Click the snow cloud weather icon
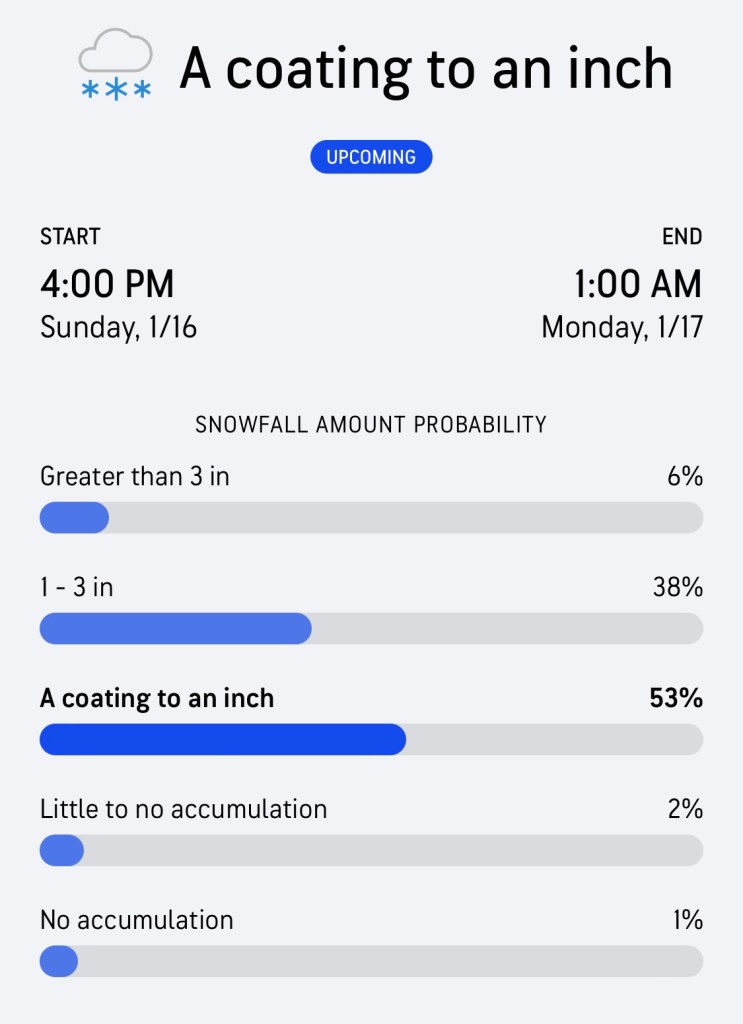The width and height of the screenshot is (743, 1024). (116, 65)
